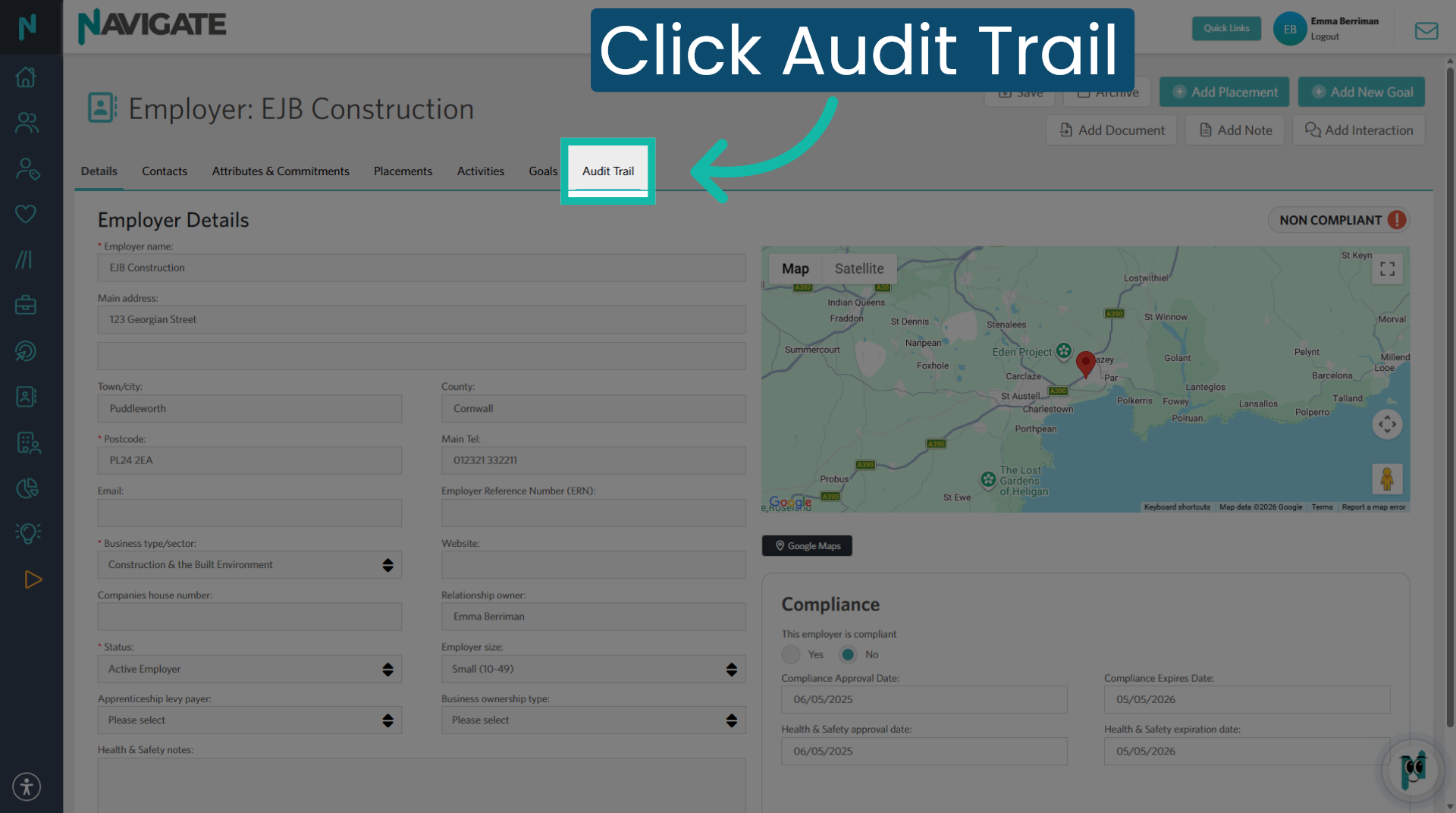Open the heart icon in sidebar

pyautogui.click(x=26, y=214)
